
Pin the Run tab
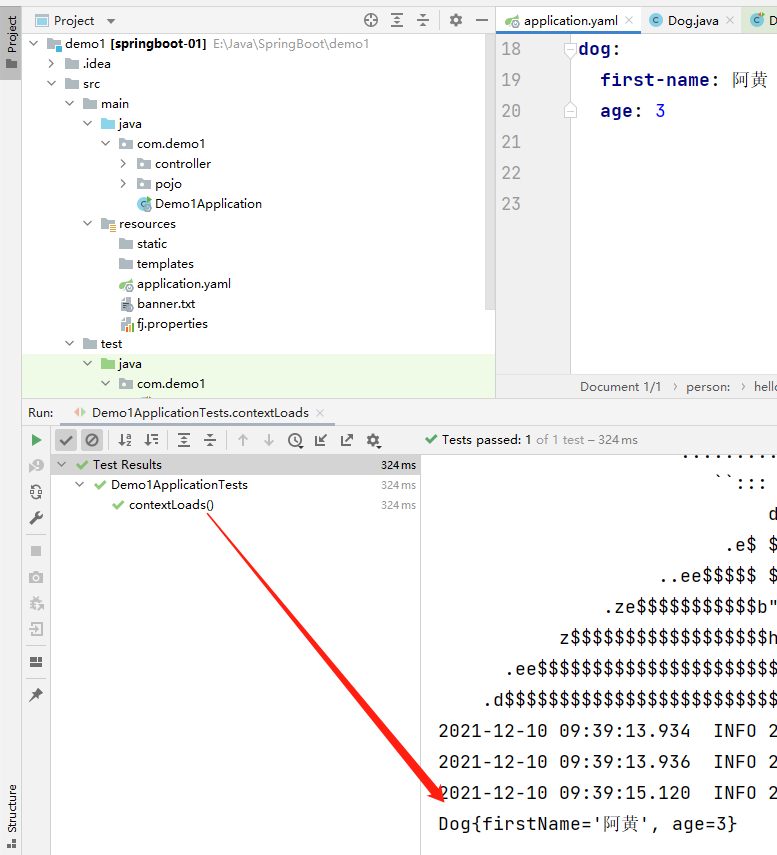[36, 694]
